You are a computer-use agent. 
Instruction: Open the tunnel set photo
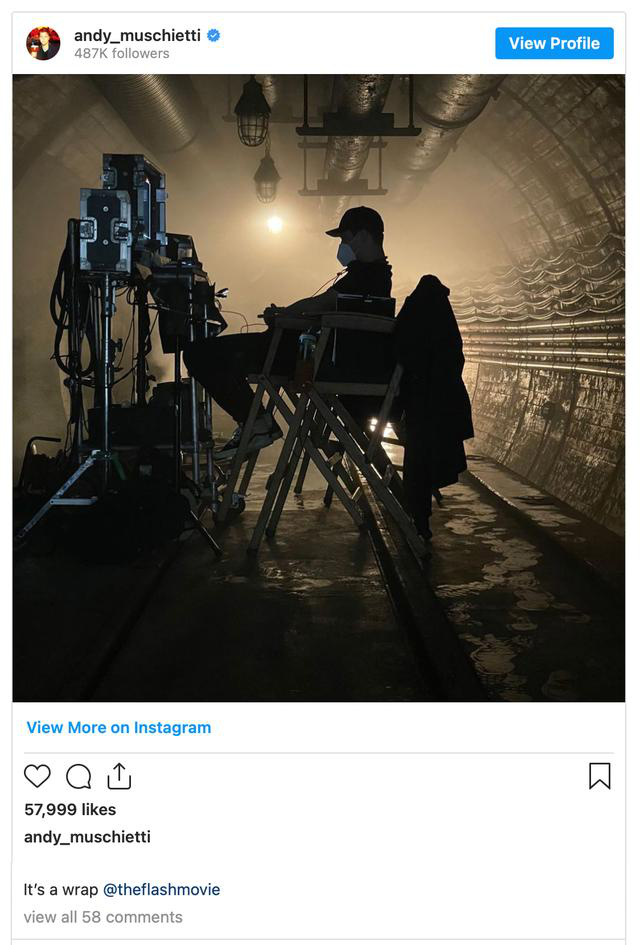(319, 388)
